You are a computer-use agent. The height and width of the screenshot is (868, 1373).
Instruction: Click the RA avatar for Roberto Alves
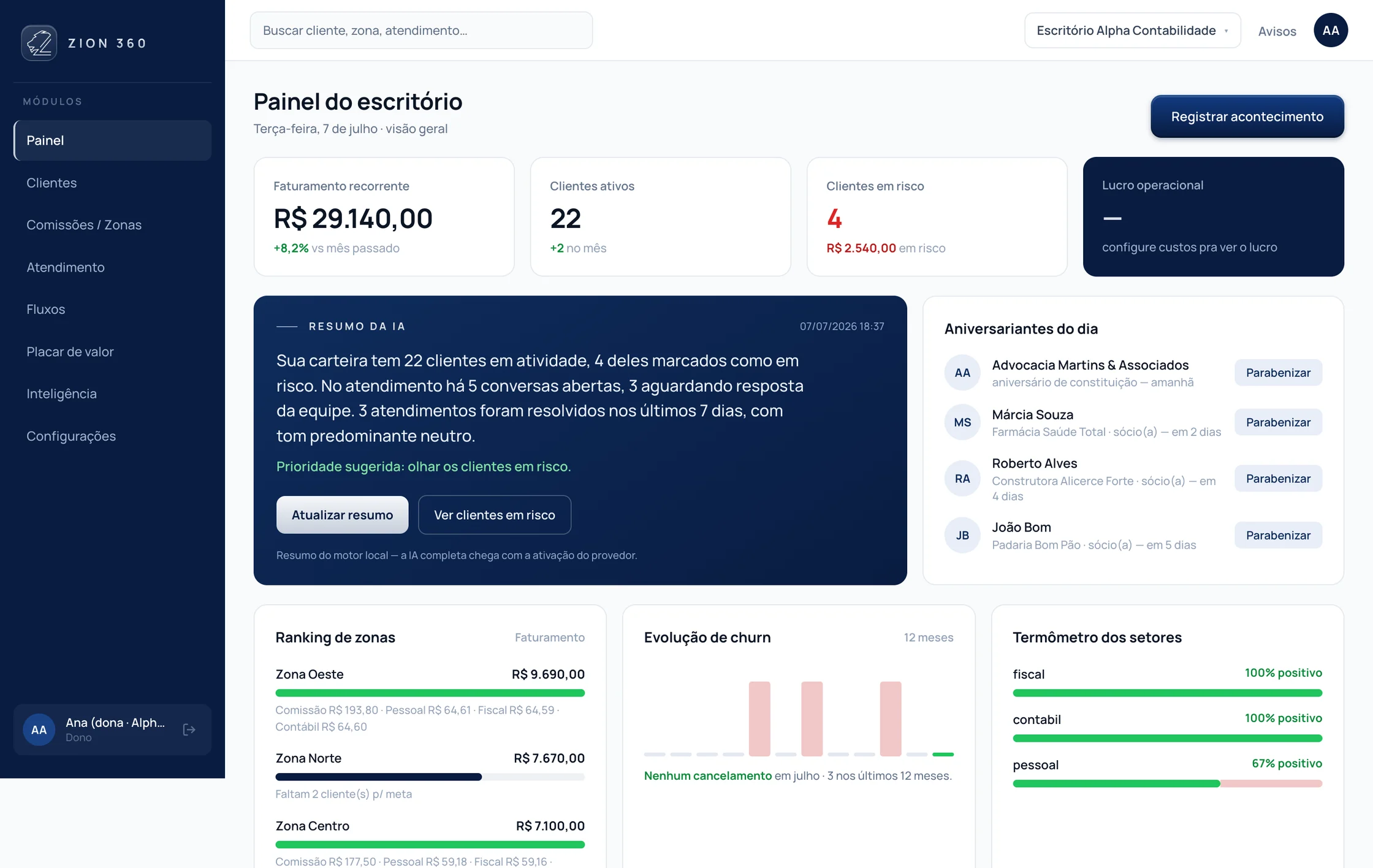click(962, 479)
